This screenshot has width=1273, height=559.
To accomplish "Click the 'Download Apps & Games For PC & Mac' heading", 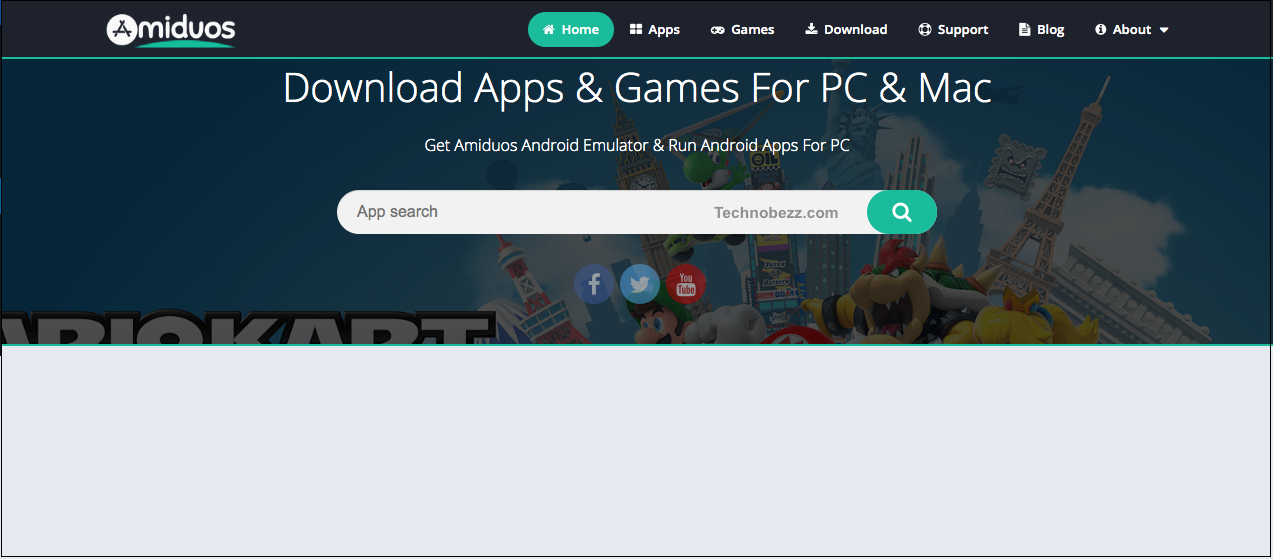I will tap(637, 89).
